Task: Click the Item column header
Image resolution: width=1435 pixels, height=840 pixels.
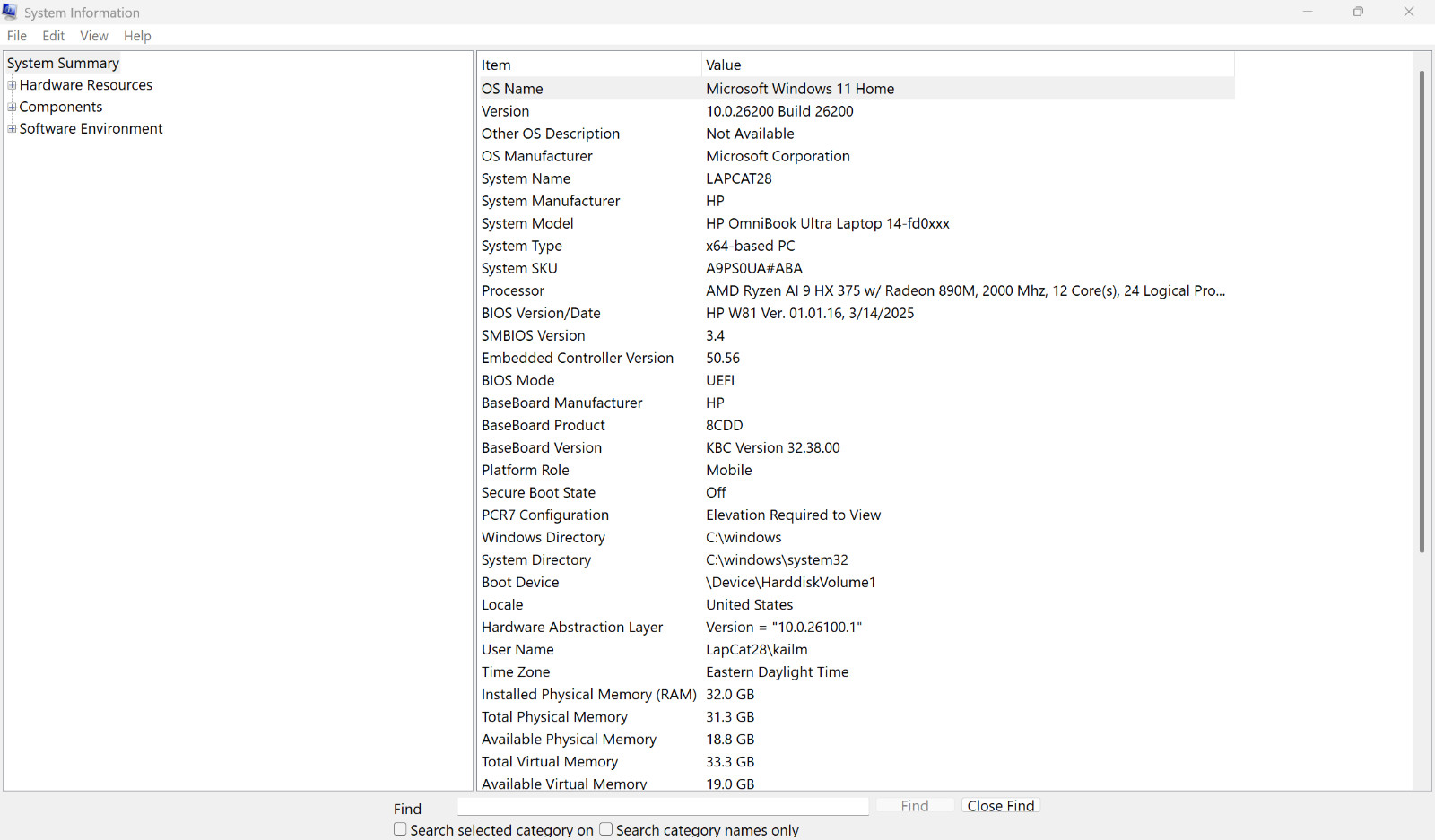Action: coord(588,65)
